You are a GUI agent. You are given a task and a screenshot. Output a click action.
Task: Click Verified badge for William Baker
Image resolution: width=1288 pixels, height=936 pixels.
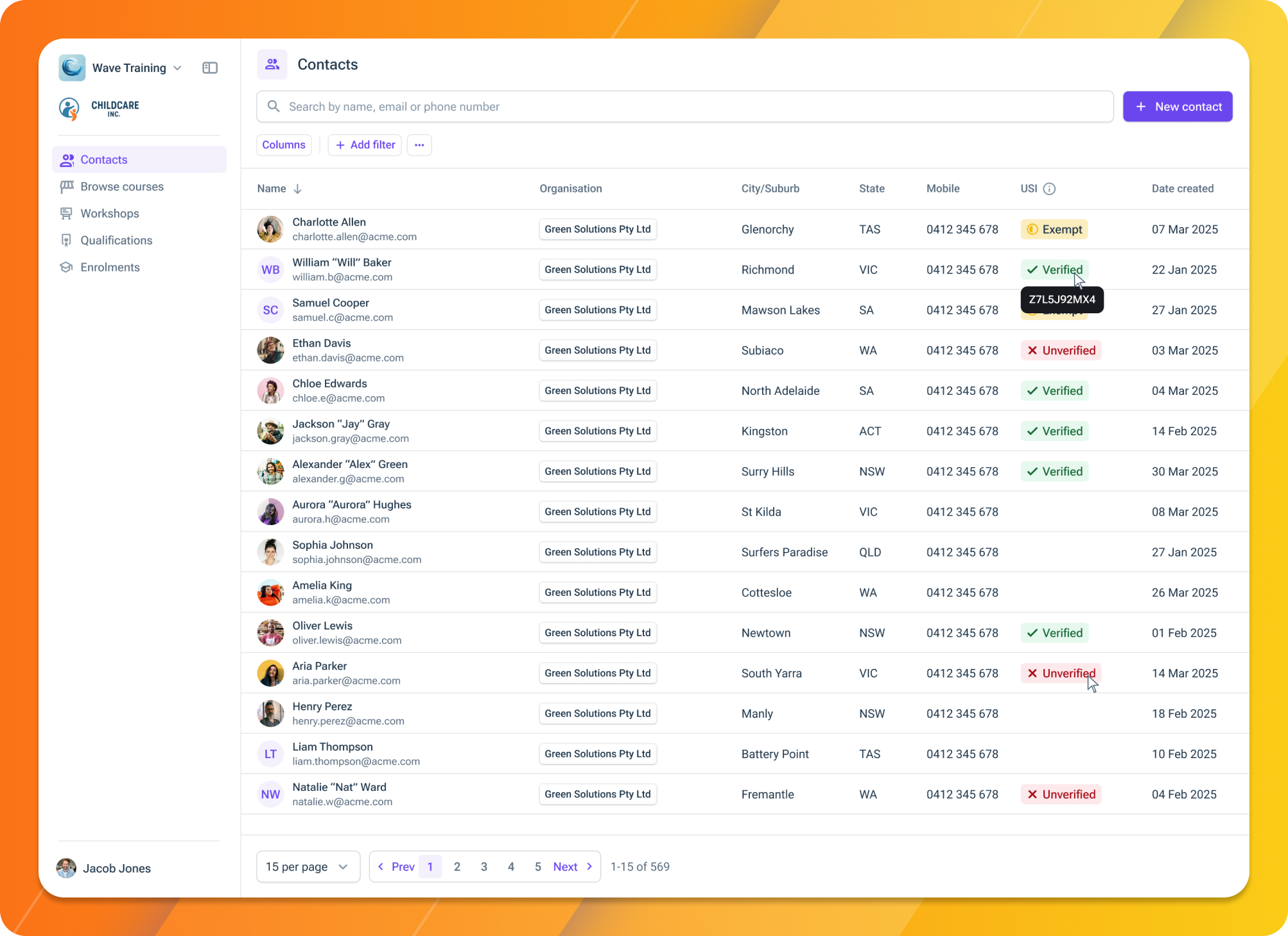pyautogui.click(x=1054, y=270)
